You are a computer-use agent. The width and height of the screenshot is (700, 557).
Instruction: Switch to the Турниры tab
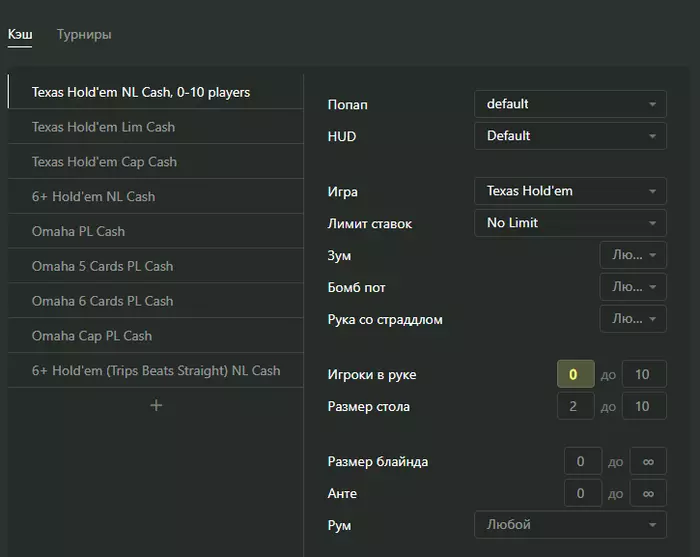(84, 34)
